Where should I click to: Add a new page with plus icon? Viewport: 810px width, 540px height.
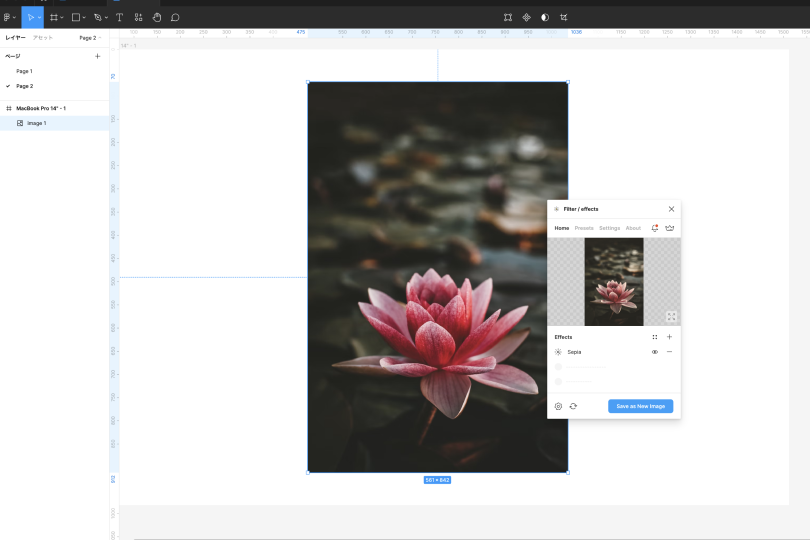[x=98, y=56]
